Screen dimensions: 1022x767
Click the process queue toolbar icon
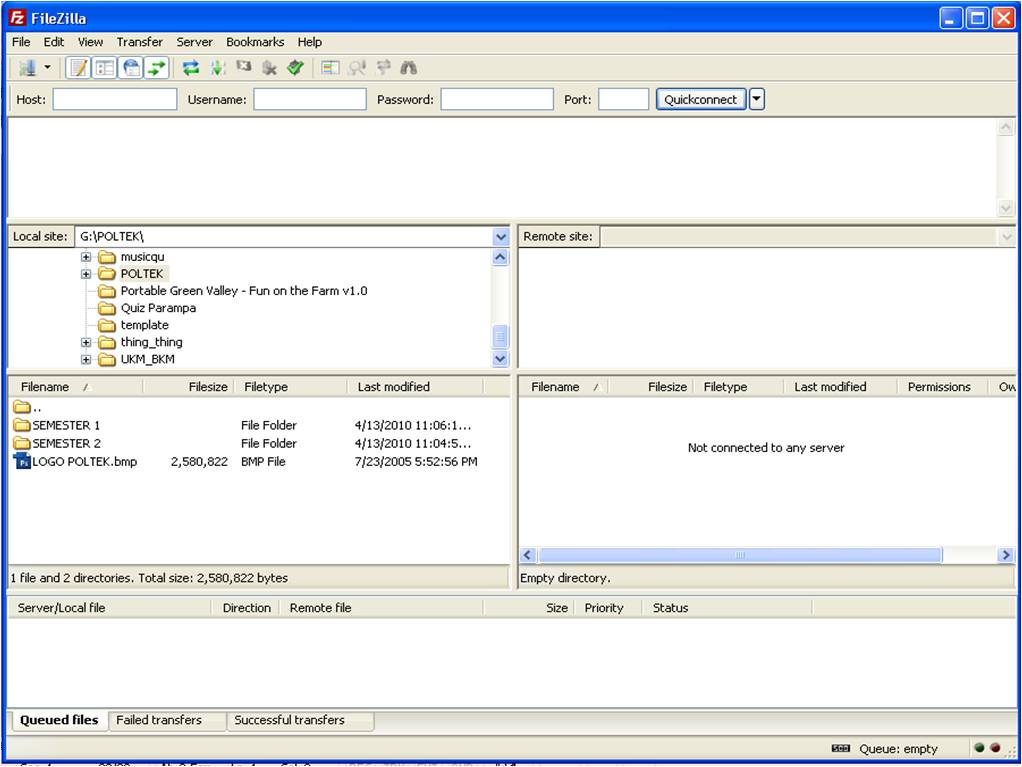click(x=217, y=68)
